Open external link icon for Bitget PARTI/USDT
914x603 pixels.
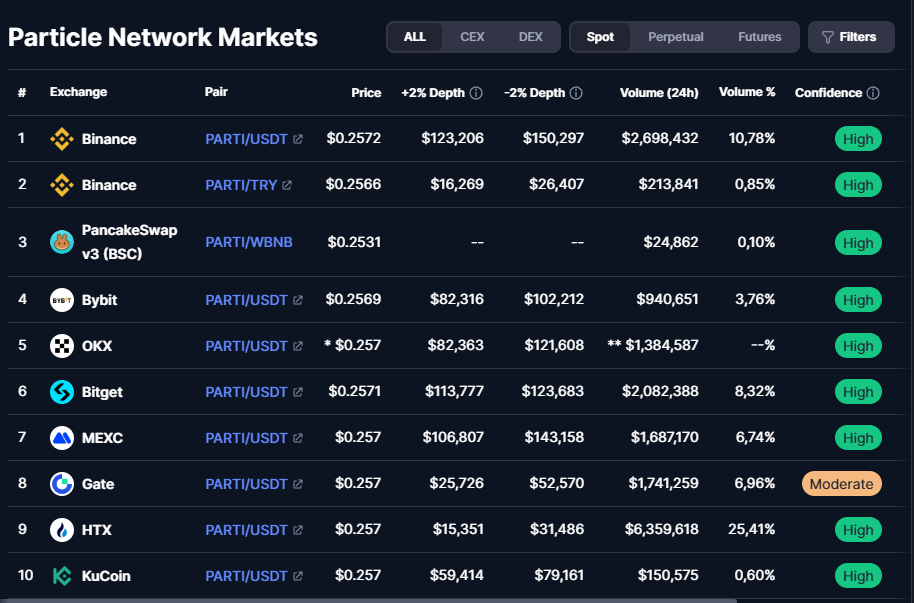[x=298, y=392]
